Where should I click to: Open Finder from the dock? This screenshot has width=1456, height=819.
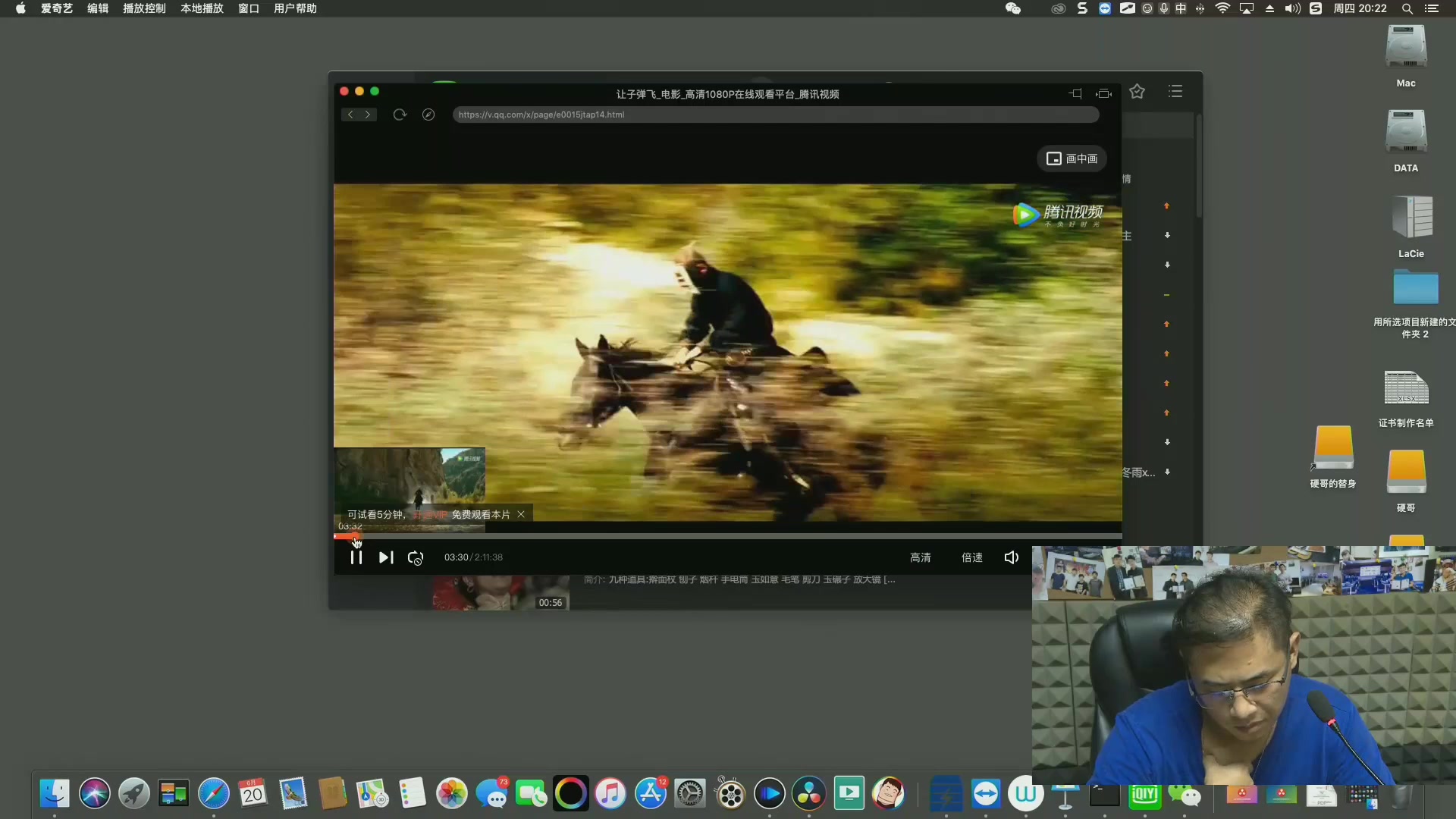(x=55, y=793)
